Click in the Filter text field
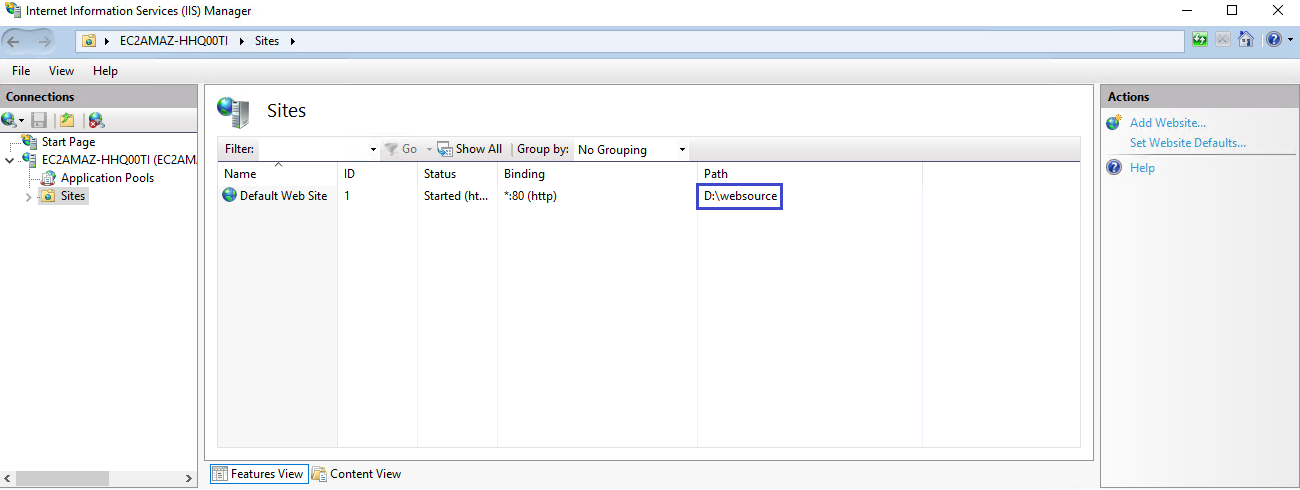The height and width of the screenshot is (490, 1300). 313,149
